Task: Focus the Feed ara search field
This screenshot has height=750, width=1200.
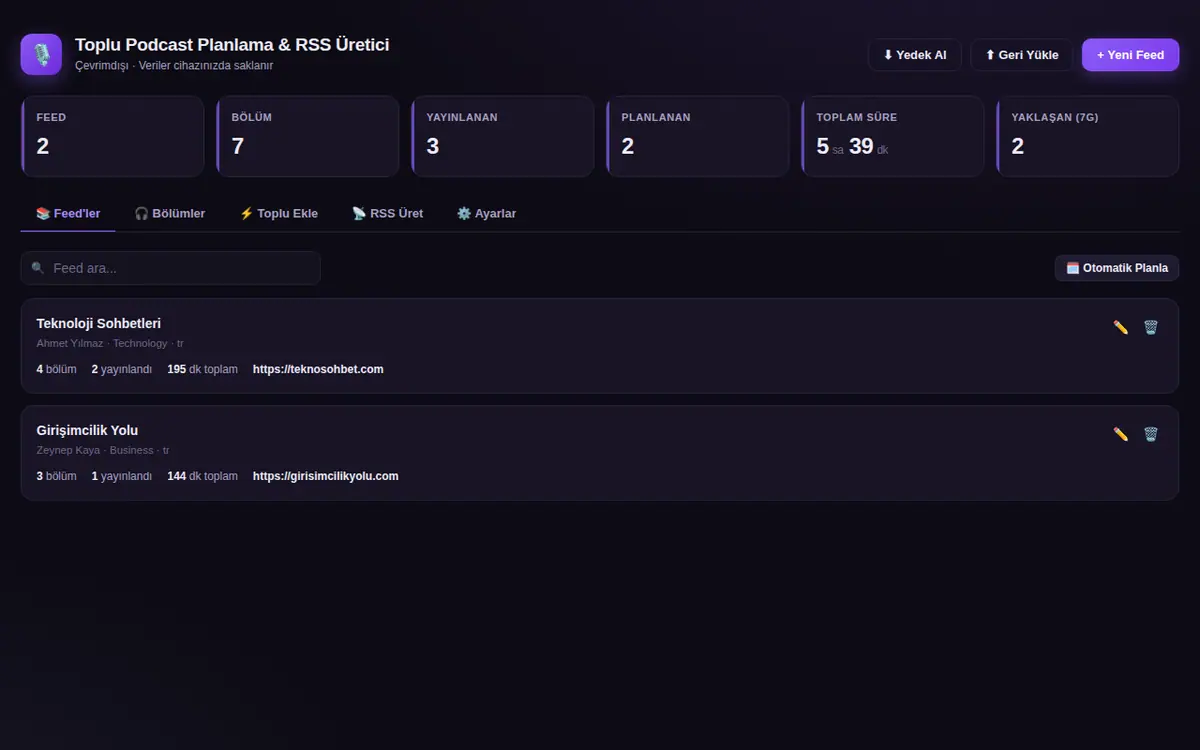Action: pyautogui.click(x=171, y=268)
